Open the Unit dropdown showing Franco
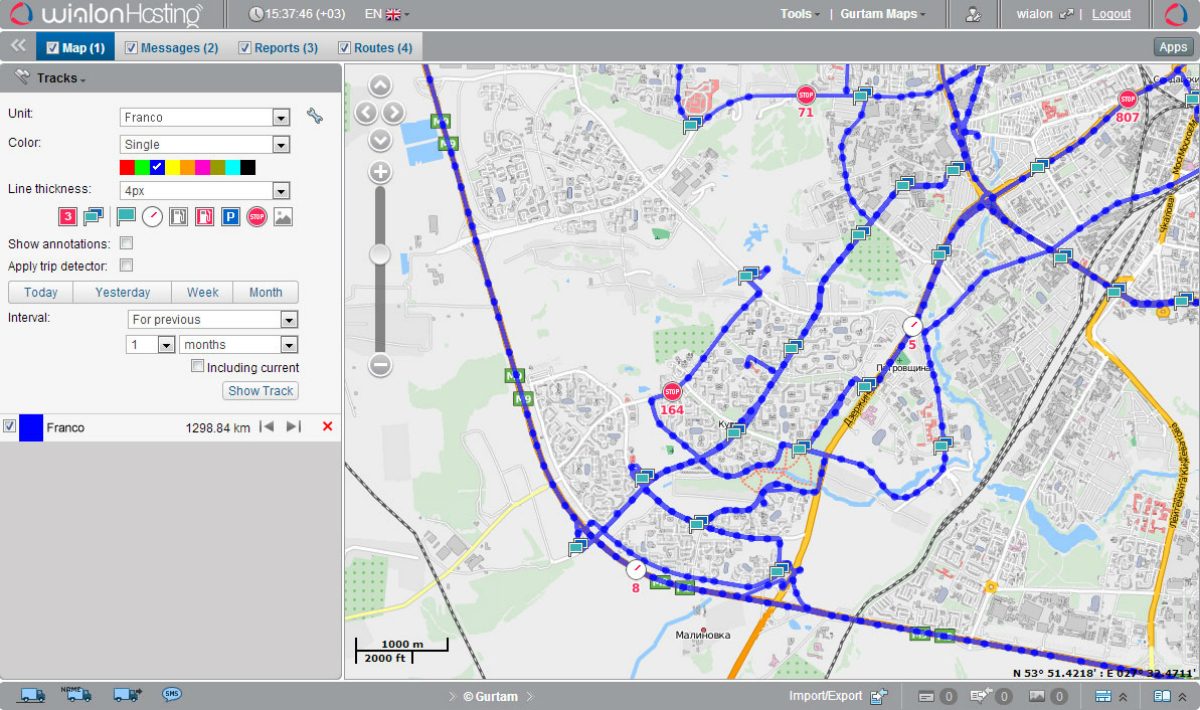This screenshot has width=1200, height=710. click(204, 117)
